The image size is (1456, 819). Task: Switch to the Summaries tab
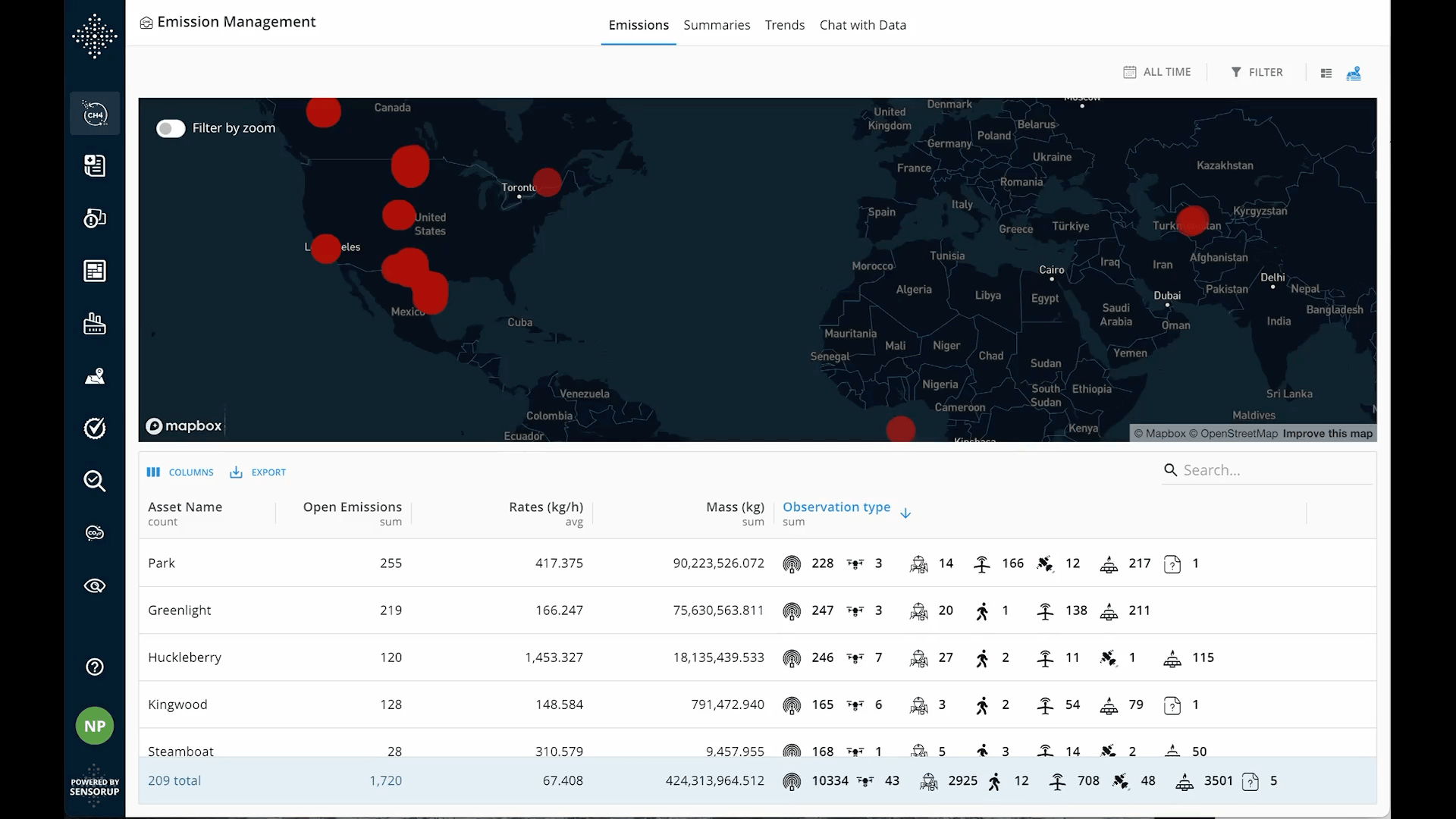tap(717, 25)
